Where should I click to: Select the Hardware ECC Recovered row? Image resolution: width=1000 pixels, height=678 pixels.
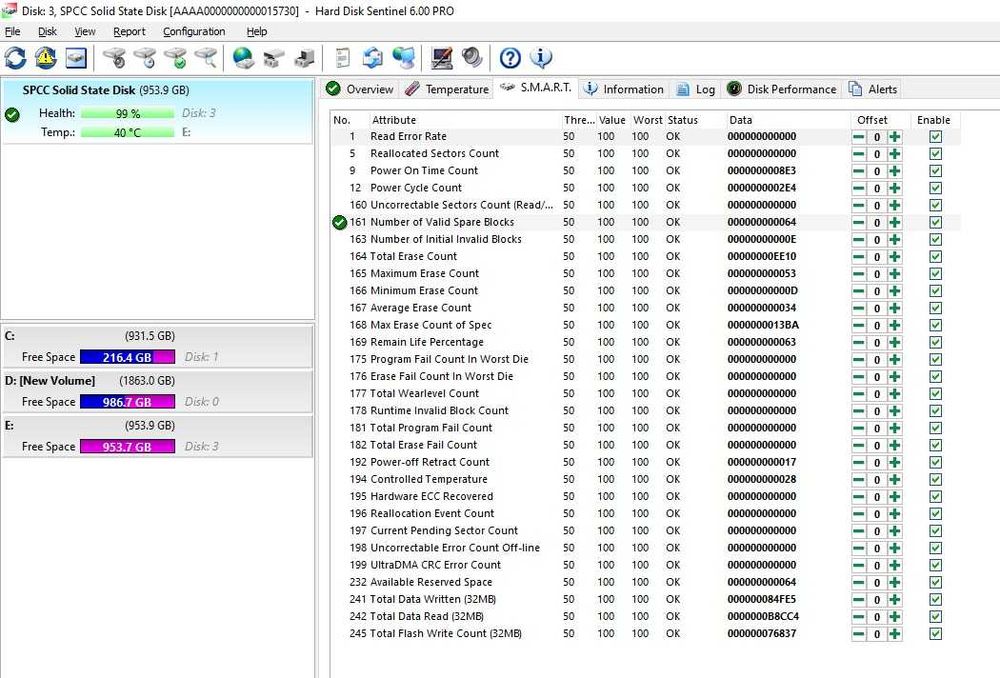pos(645,496)
